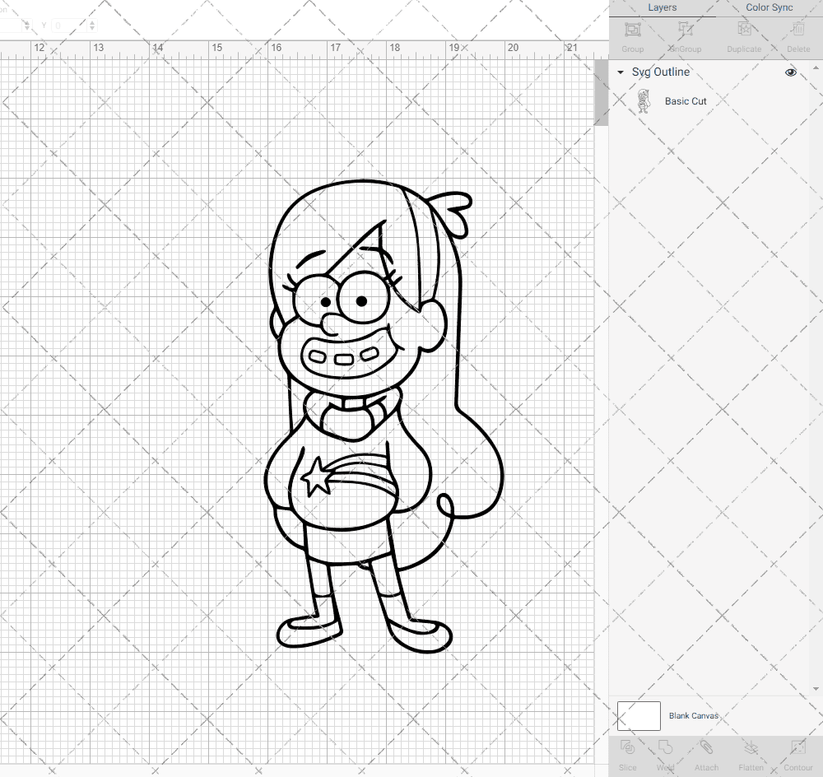The height and width of the screenshot is (777, 823).
Task: Click the Blank Canvas color swatch
Action: [x=640, y=716]
